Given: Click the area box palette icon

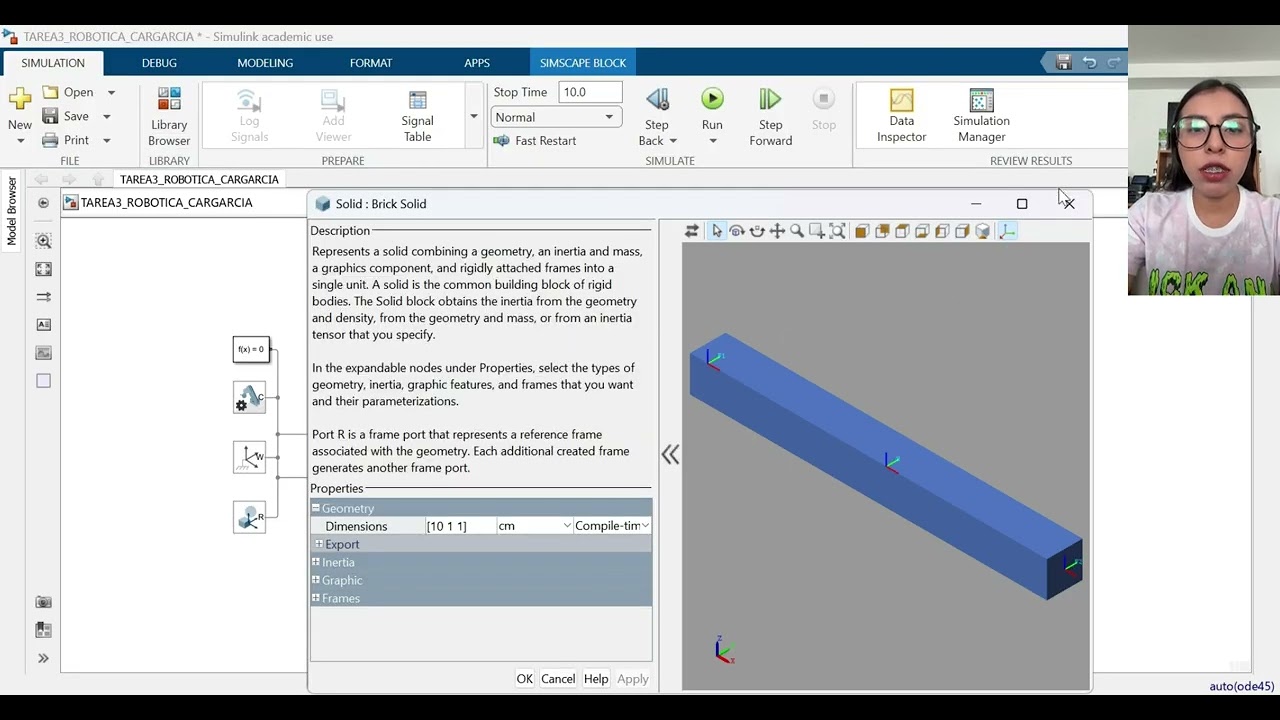Looking at the screenshot, I should tap(43, 381).
